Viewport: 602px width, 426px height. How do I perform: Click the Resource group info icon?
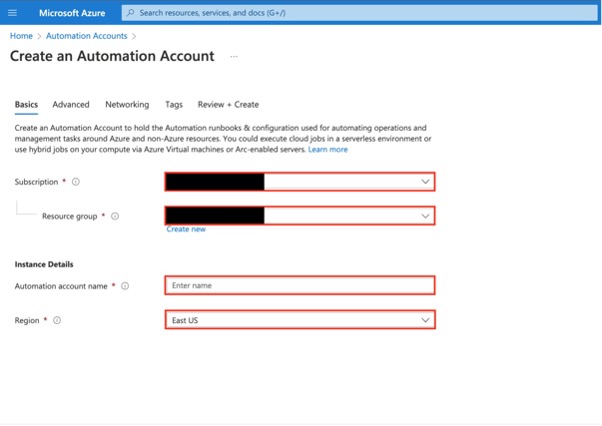coord(115,216)
